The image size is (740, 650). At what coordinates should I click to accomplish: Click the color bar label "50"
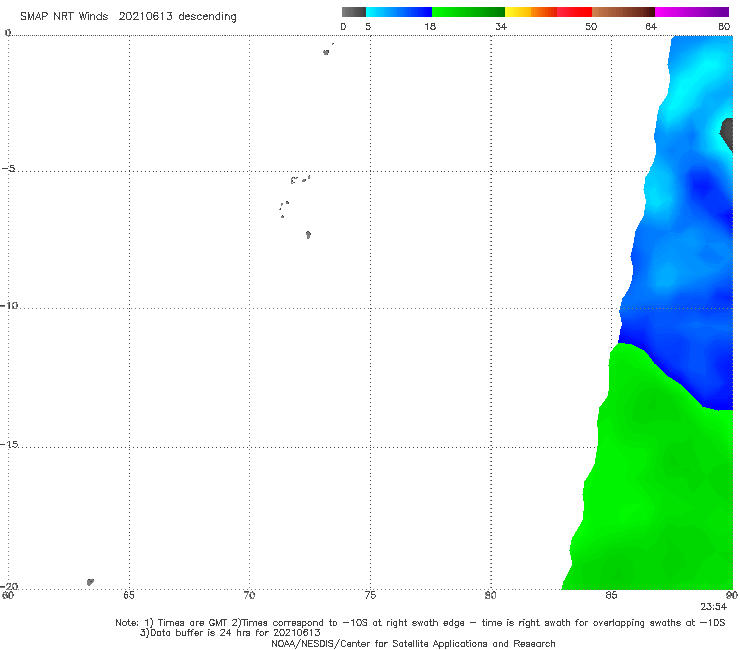(x=591, y=26)
